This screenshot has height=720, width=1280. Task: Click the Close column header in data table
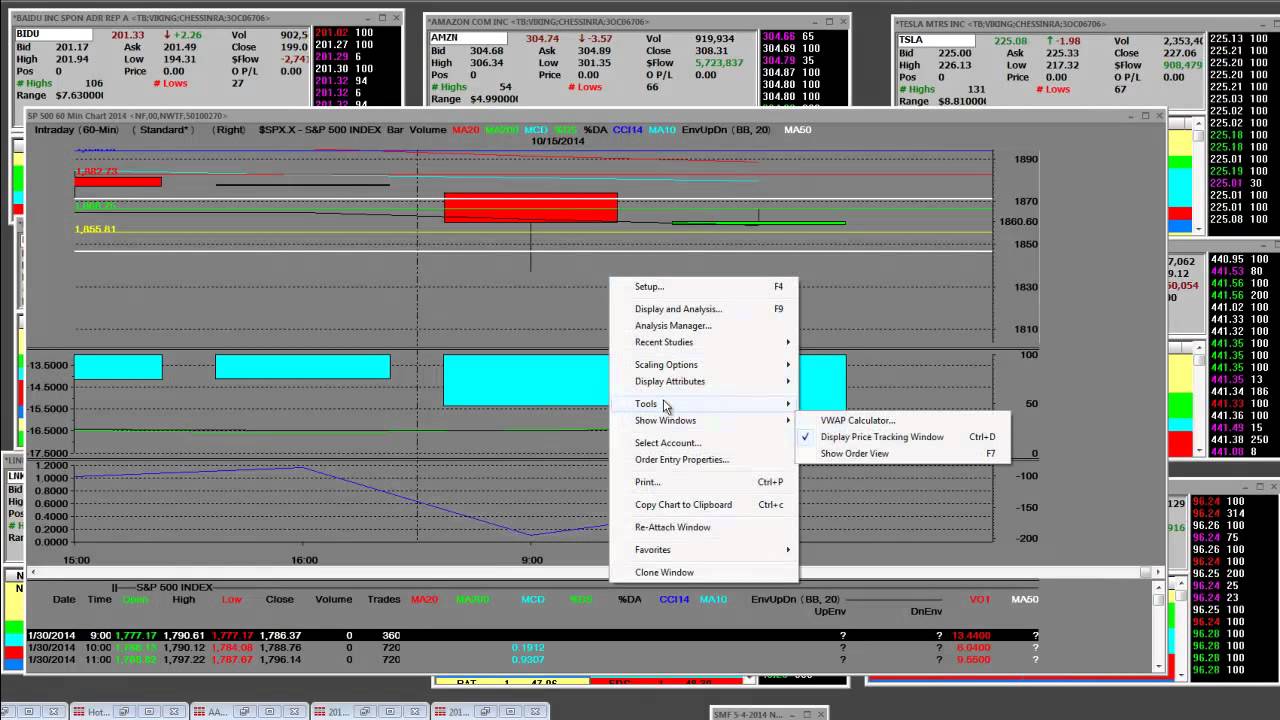pyautogui.click(x=279, y=599)
